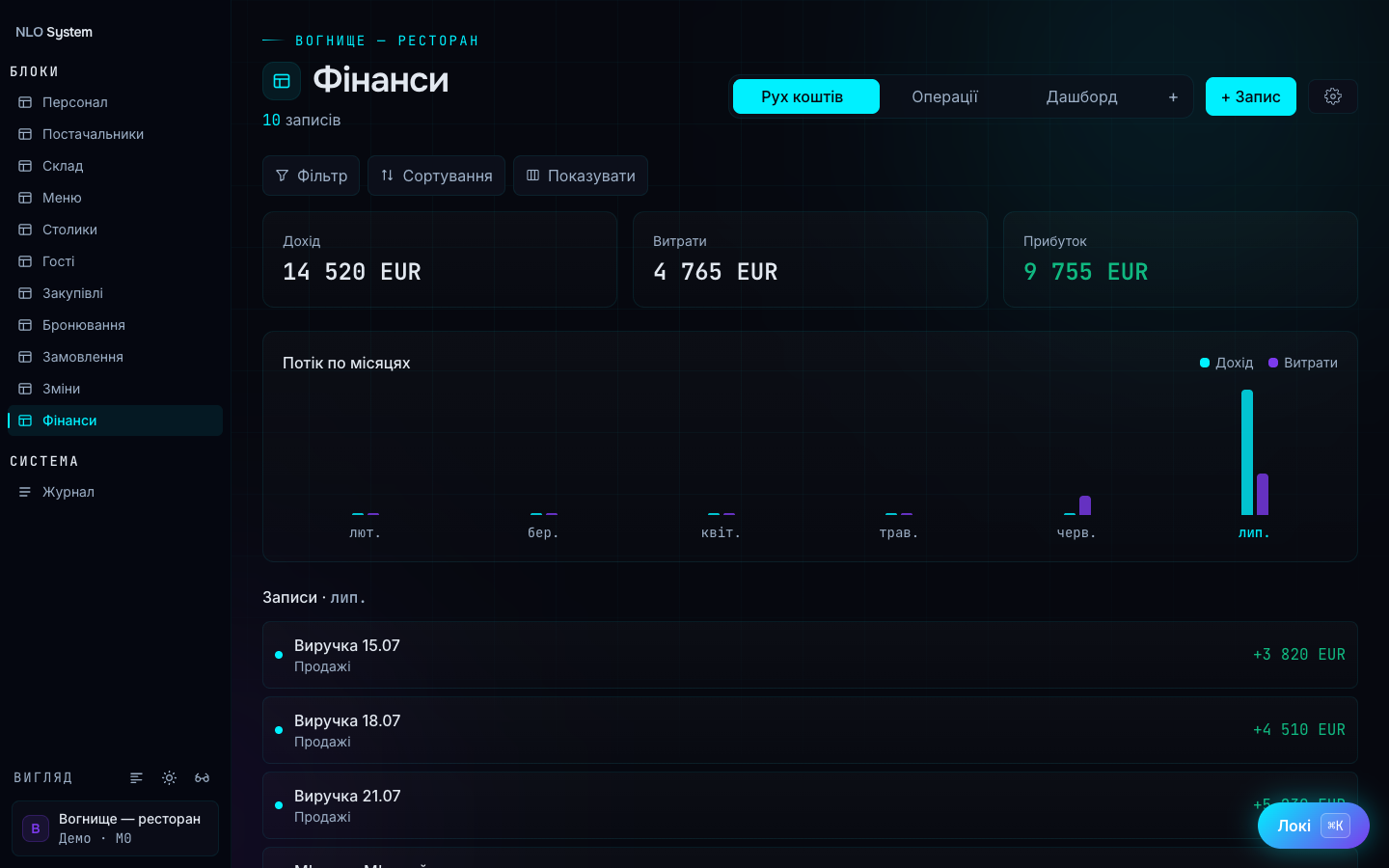Click the ⌘K shortcut badge
This screenshot has height=868, width=1389.
pos(1335,826)
